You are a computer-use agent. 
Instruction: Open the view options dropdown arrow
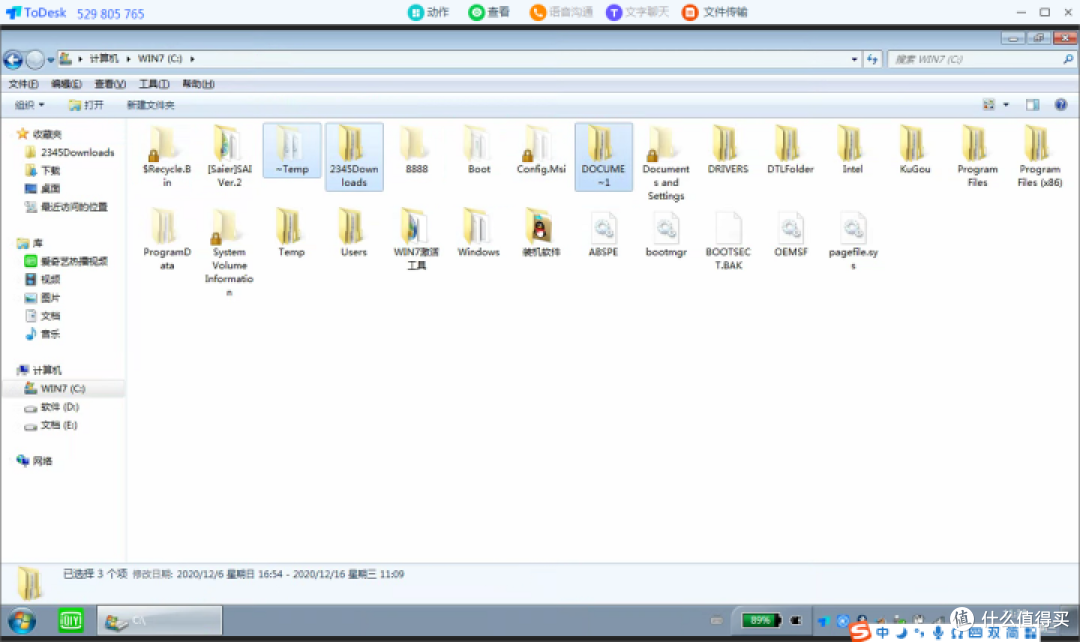coord(1006,105)
